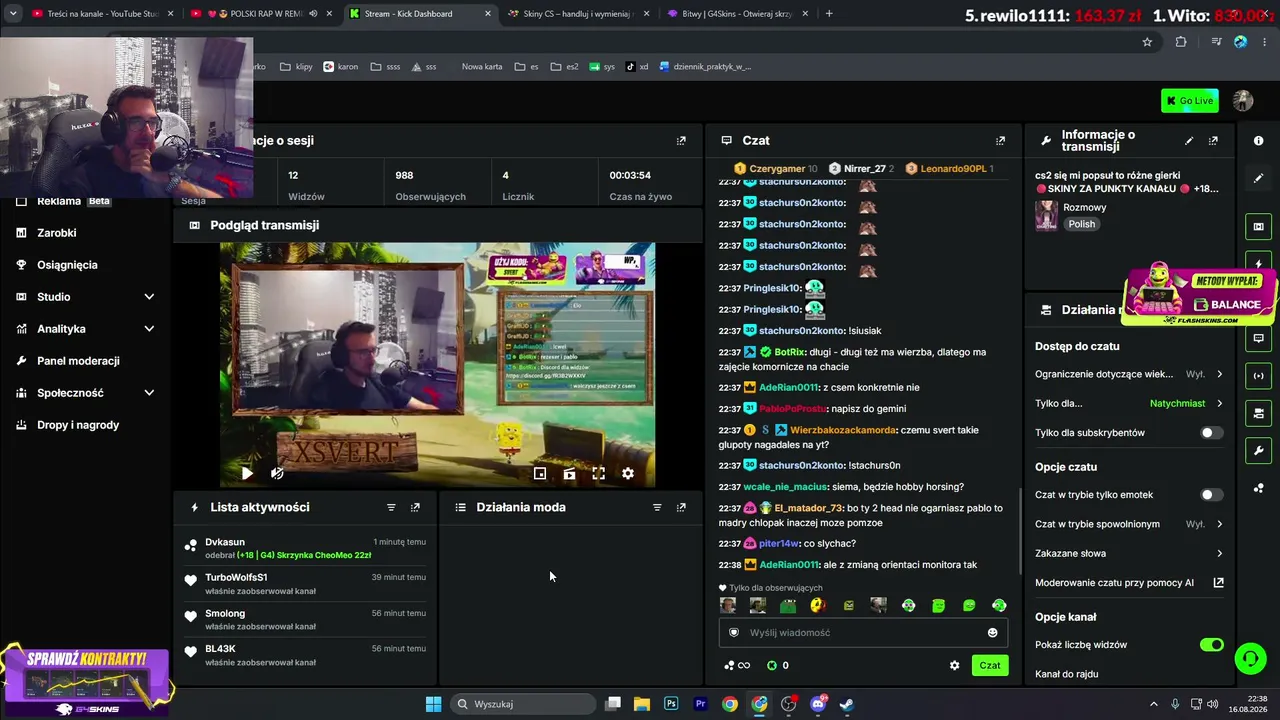Open Steam from taskbar
Image resolution: width=1280 pixels, height=720 pixels.
pos(847,704)
